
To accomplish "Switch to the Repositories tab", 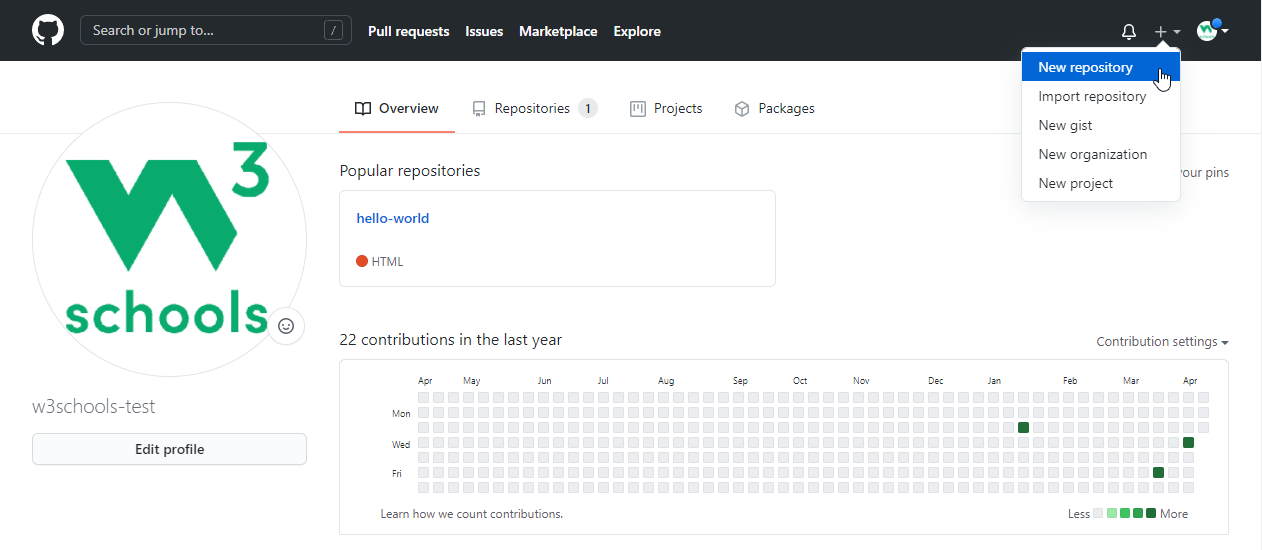I will pos(534,109).
